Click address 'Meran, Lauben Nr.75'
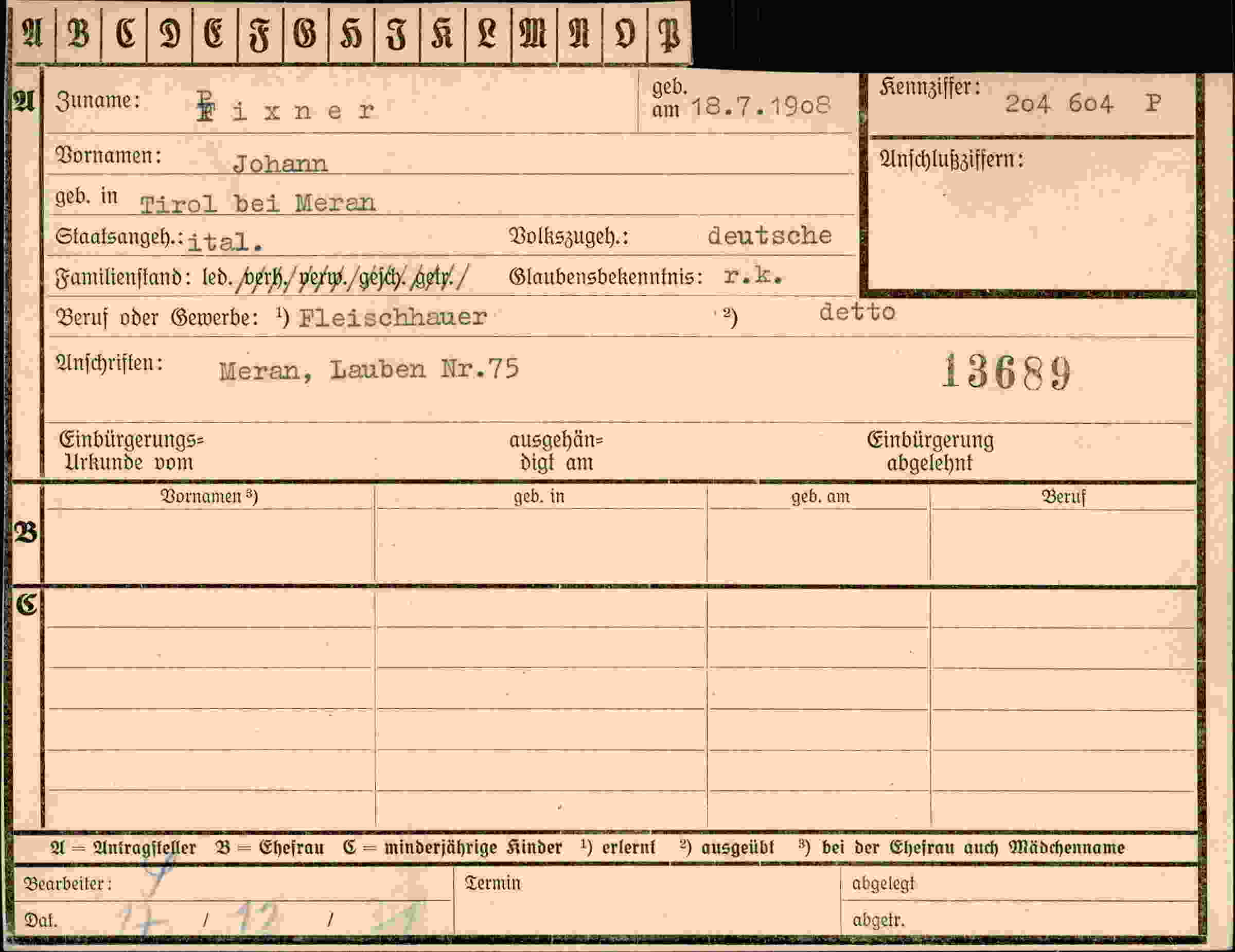1235x952 pixels. (x=368, y=370)
